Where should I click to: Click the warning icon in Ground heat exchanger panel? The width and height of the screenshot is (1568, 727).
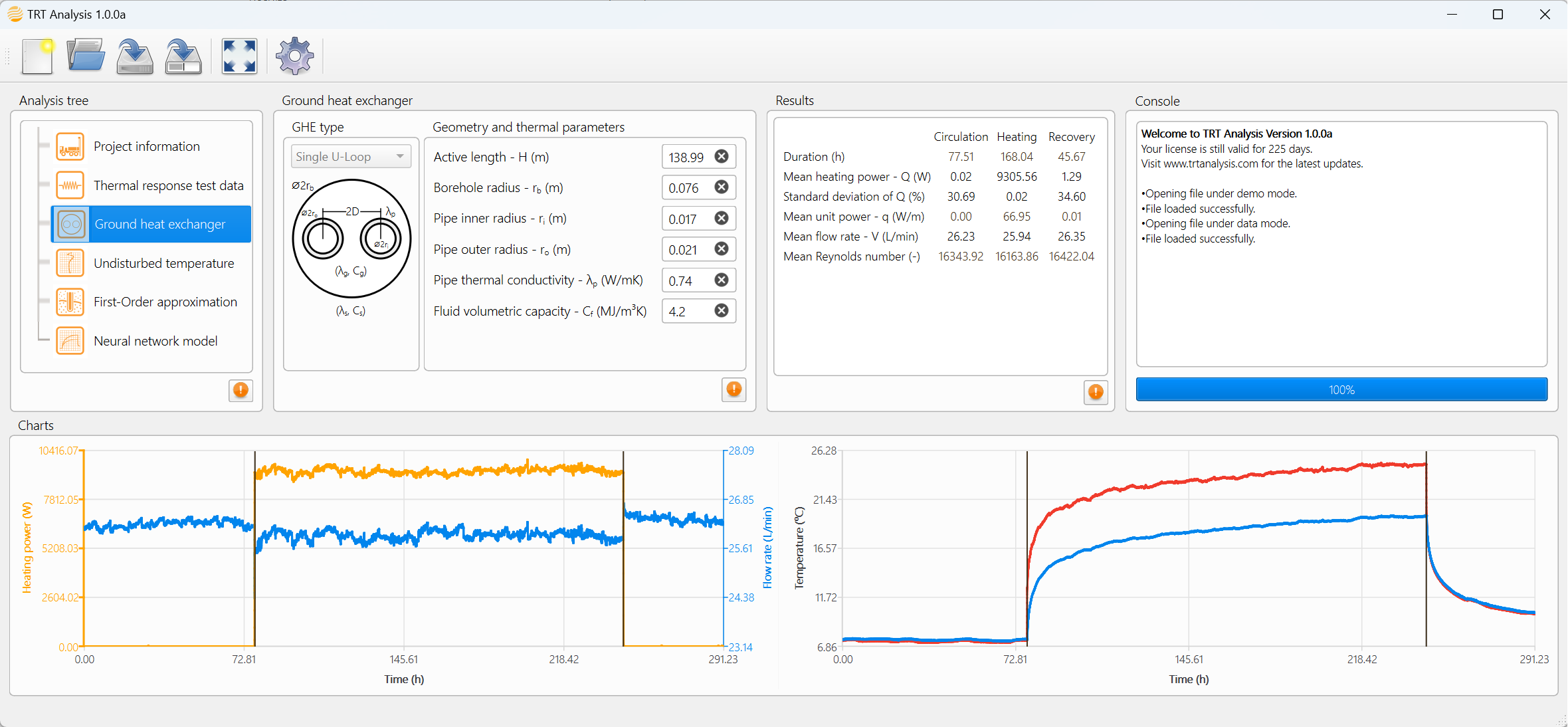[734, 389]
